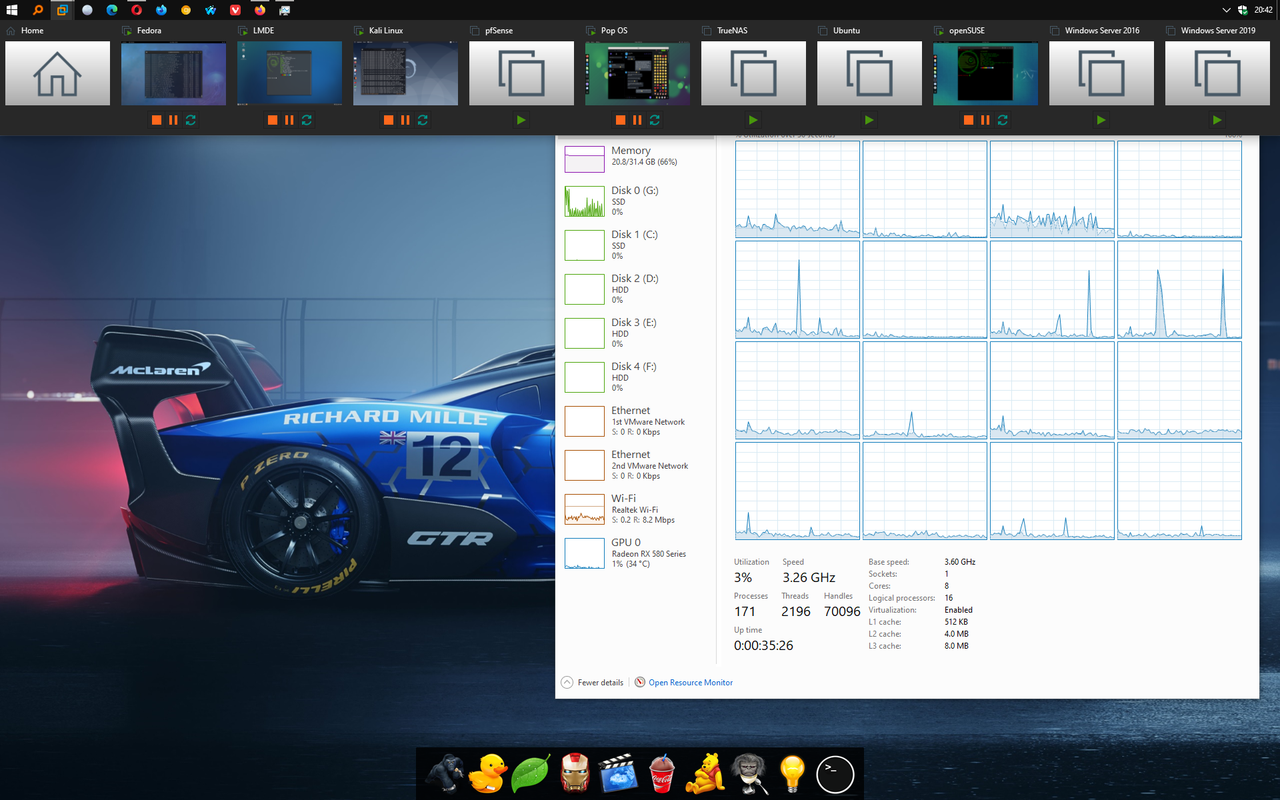Open the Pop OS VM thumbnail preview

tap(637, 74)
